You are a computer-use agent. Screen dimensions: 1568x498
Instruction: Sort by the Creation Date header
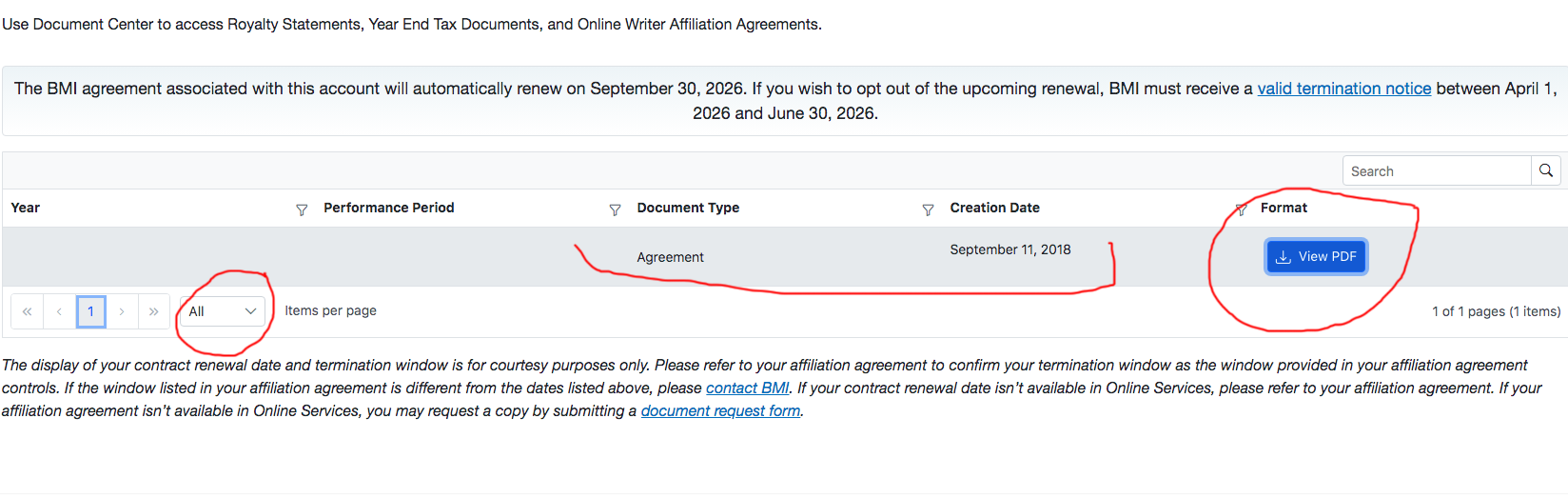click(x=994, y=208)
